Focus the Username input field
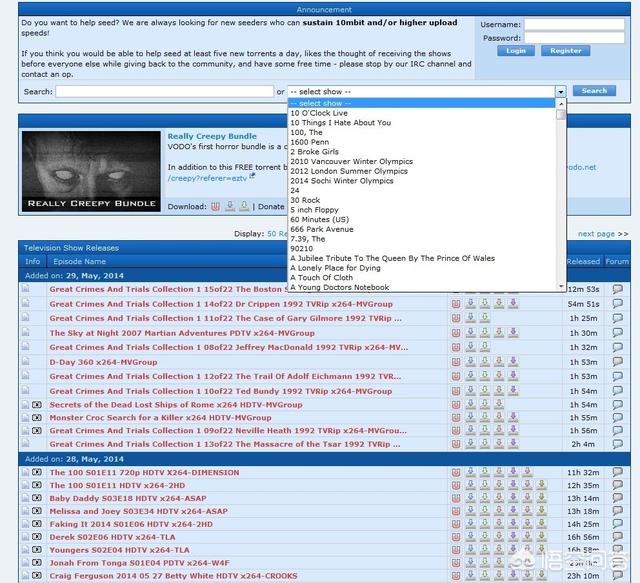The height and width of the screenshot is (583, 640). pos(576,23)
